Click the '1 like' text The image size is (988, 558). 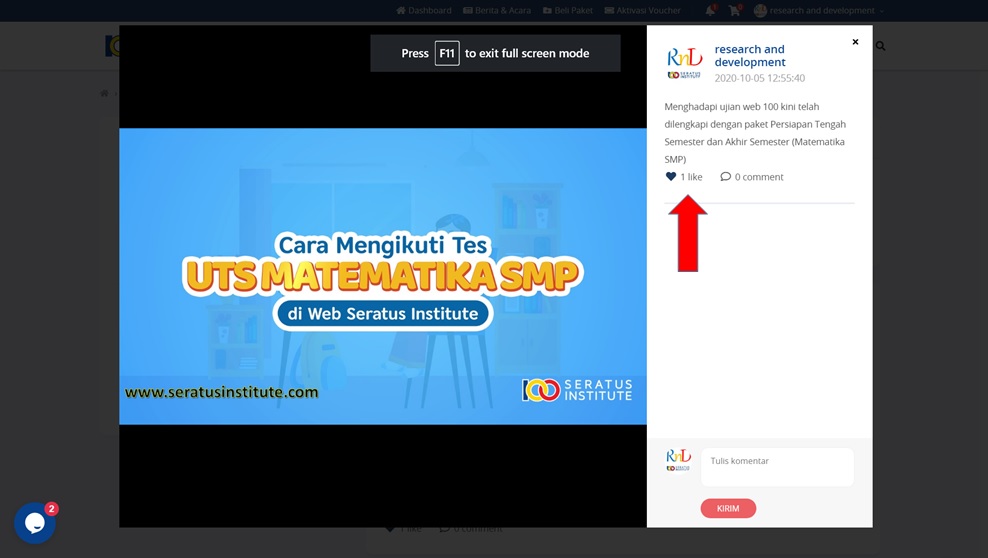tap(691, 177)
